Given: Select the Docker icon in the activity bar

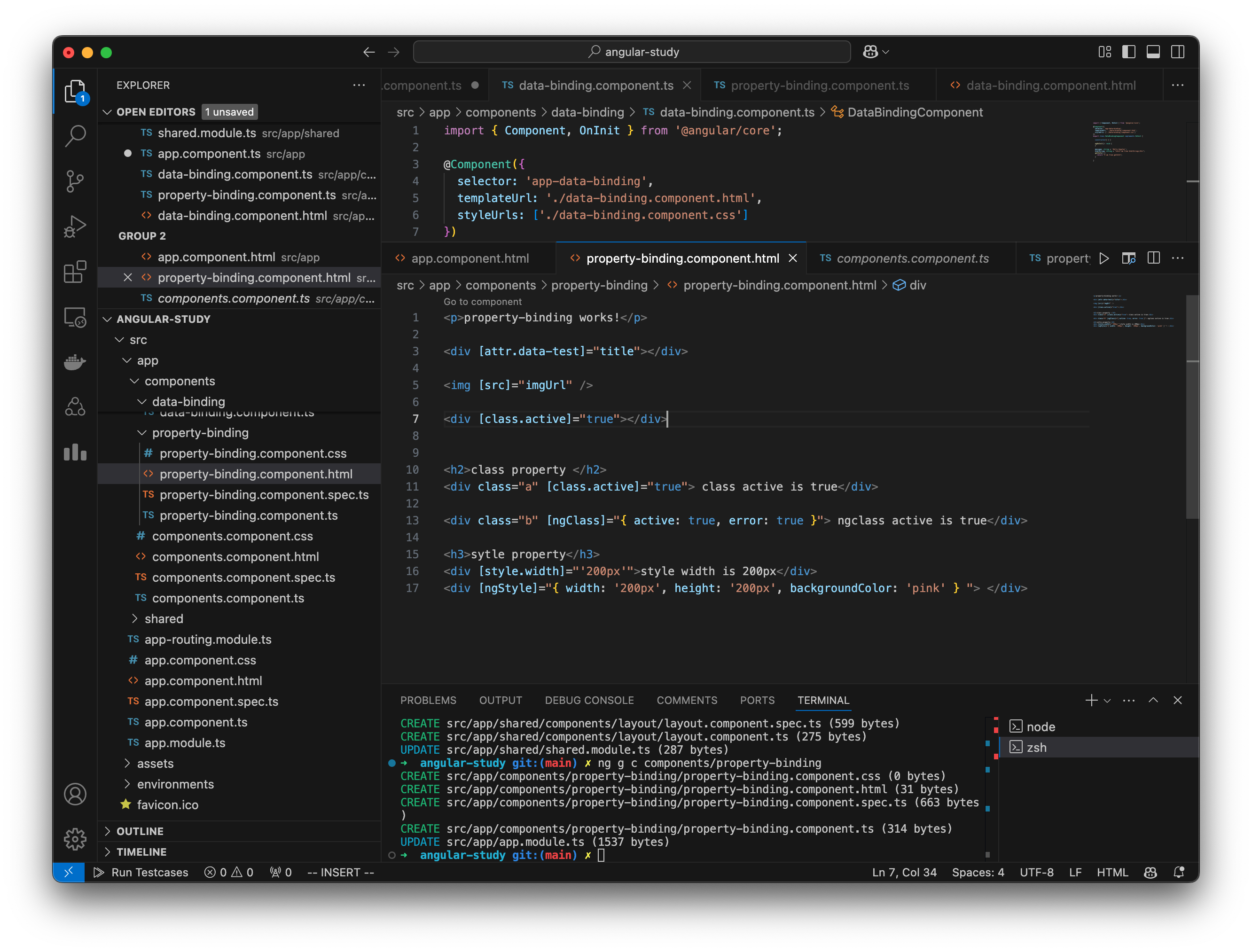Looking at the screenshot, I should (x=75, y=363).
